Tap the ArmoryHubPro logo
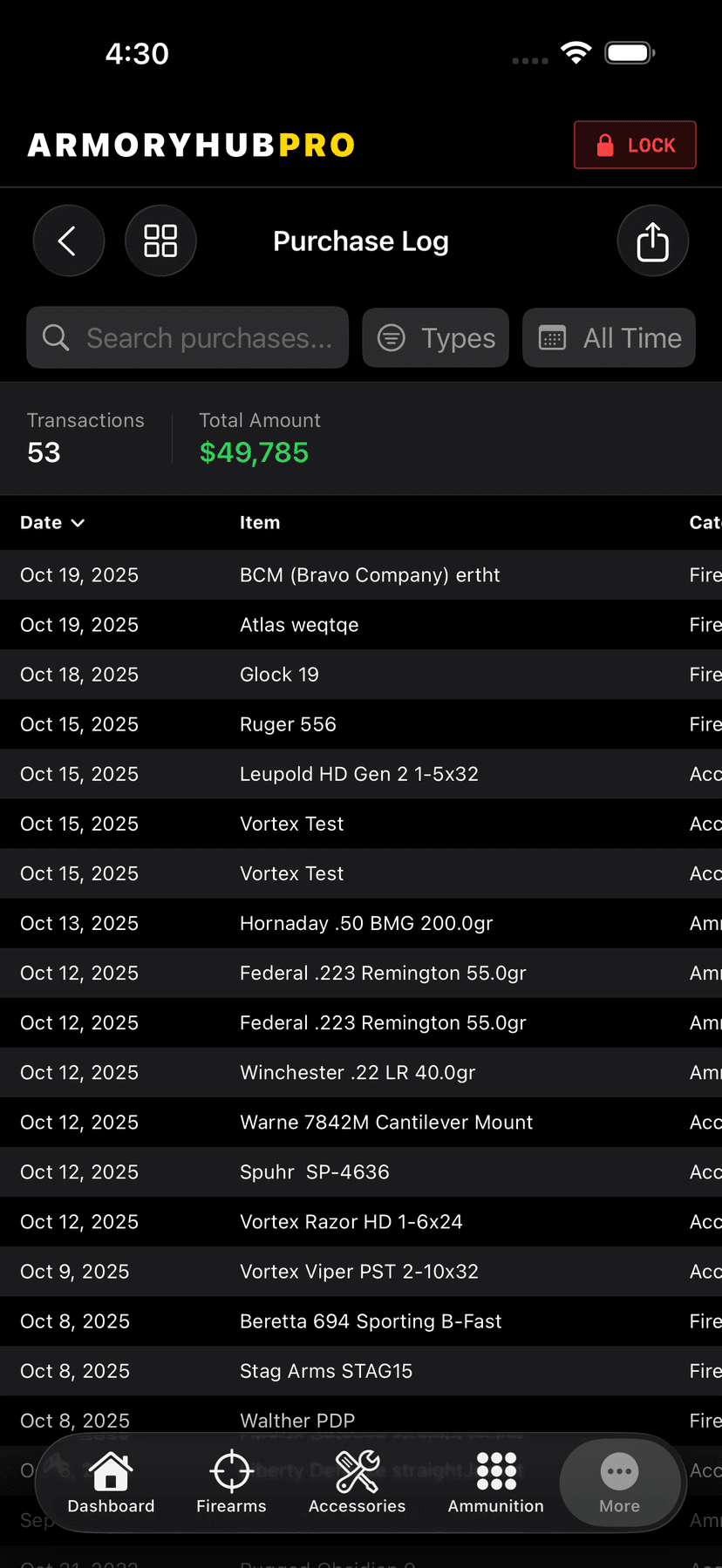The image size is (722, 1568). pos(191,145)
